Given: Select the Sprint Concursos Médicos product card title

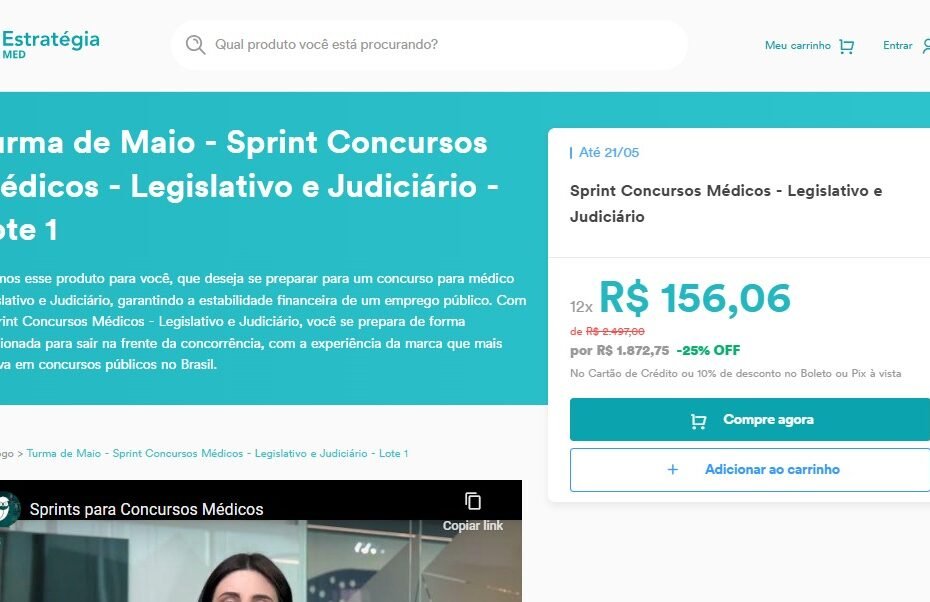Looking at the screenshot, I should coord(726,203).
